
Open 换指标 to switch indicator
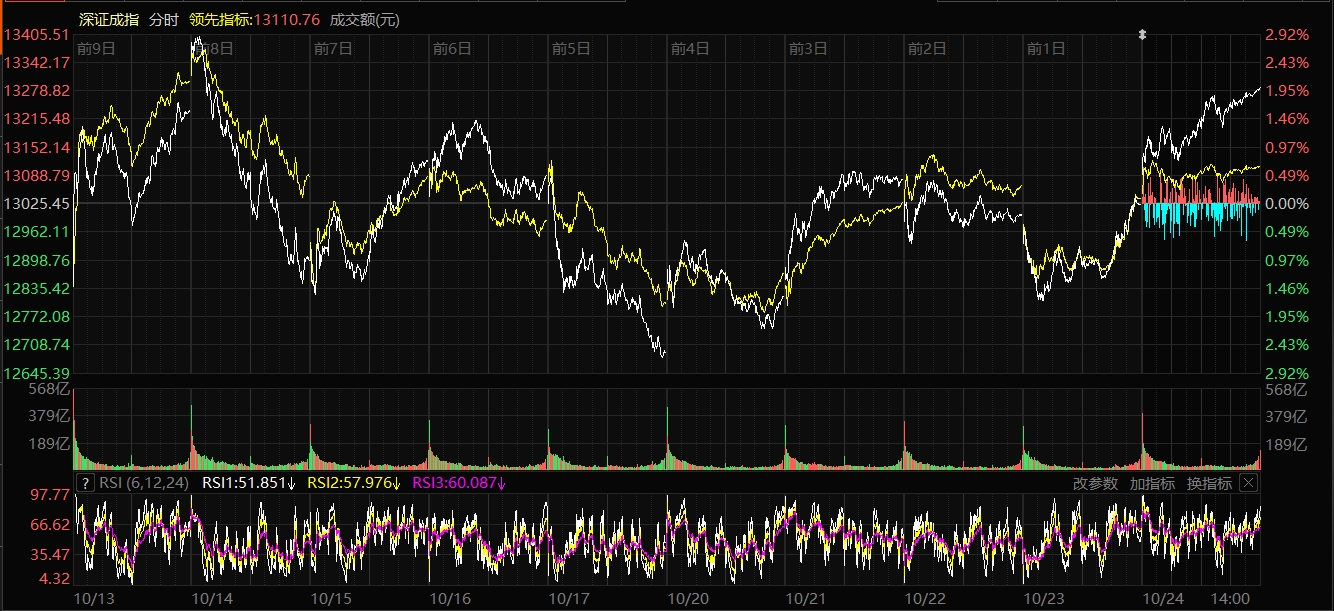point(1209,483)
